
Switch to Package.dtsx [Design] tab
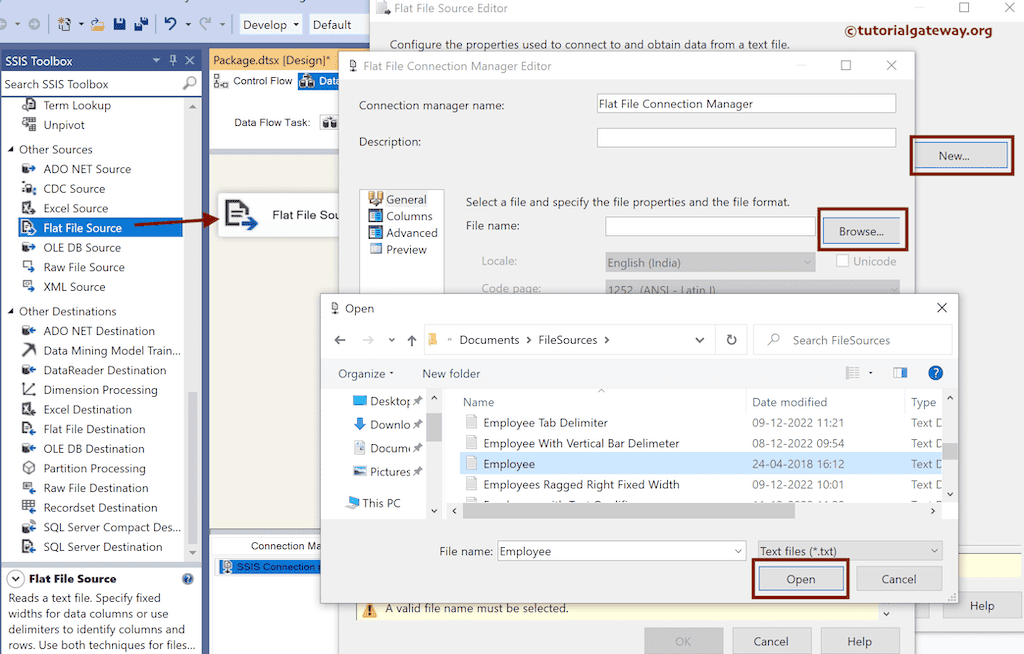(x=272, y=60)
